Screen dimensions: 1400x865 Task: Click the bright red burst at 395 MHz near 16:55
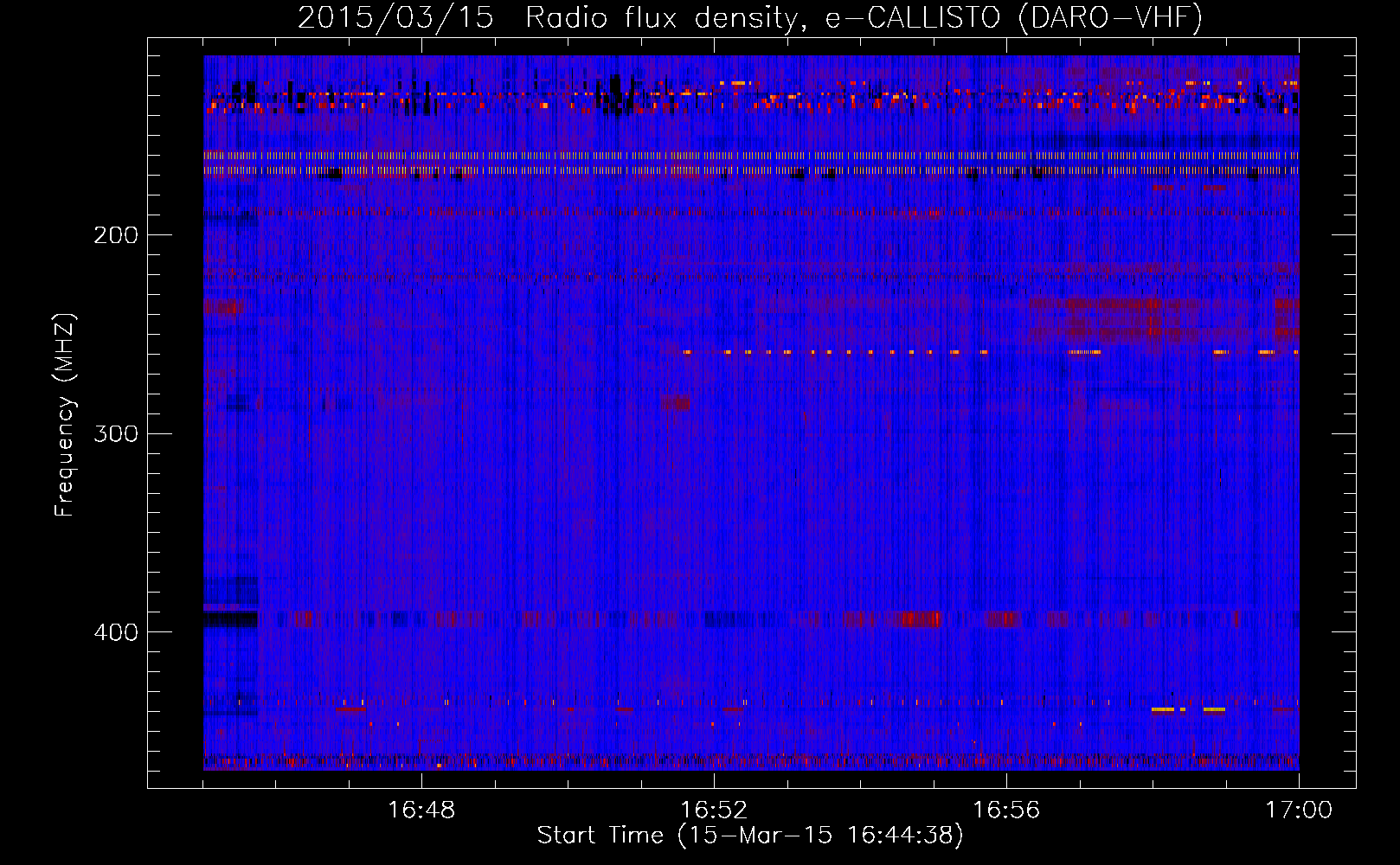(920, 618)
